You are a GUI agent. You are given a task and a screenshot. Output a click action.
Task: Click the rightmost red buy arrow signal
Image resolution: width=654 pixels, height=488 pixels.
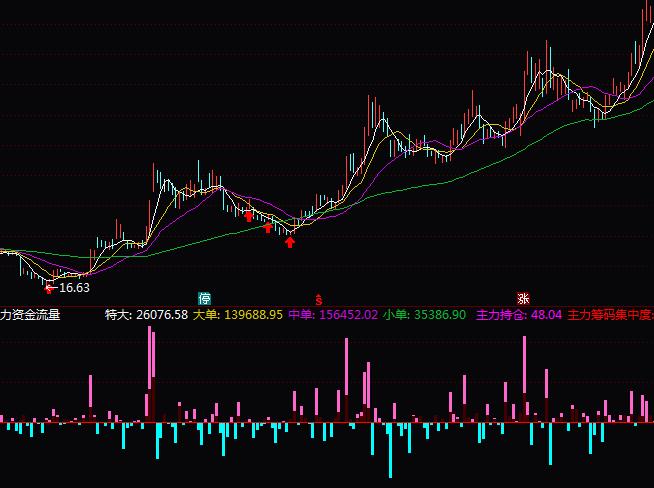(290, 241)
